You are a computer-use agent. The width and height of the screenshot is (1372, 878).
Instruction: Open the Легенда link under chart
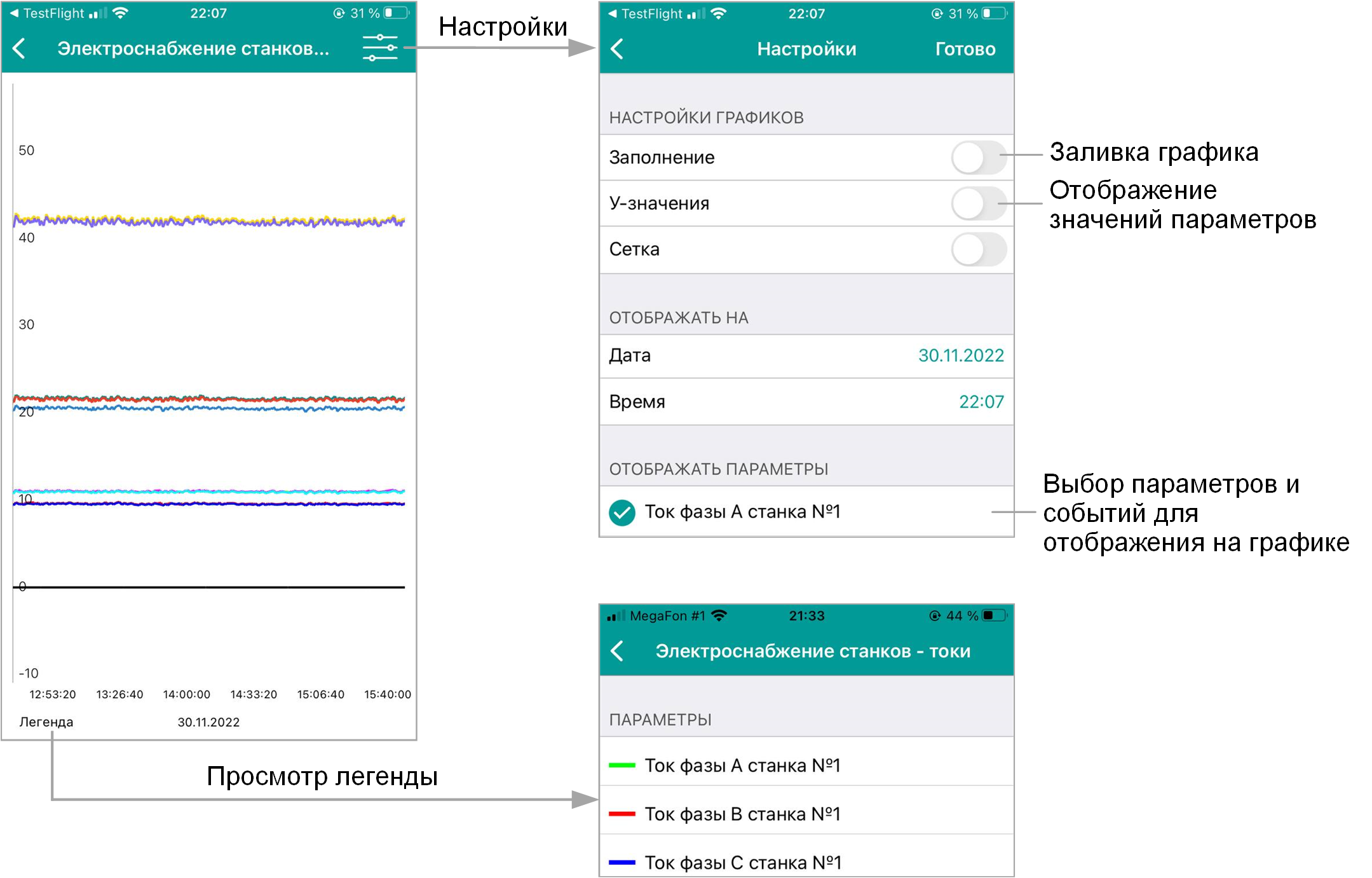[x=46, y=722]
